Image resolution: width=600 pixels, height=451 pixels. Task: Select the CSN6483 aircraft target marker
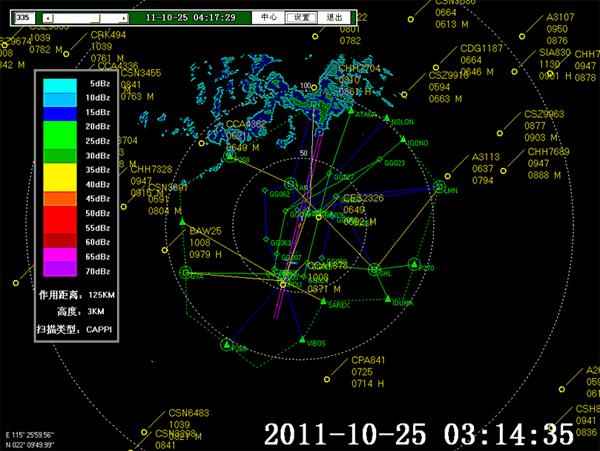(x=144, y=432)
